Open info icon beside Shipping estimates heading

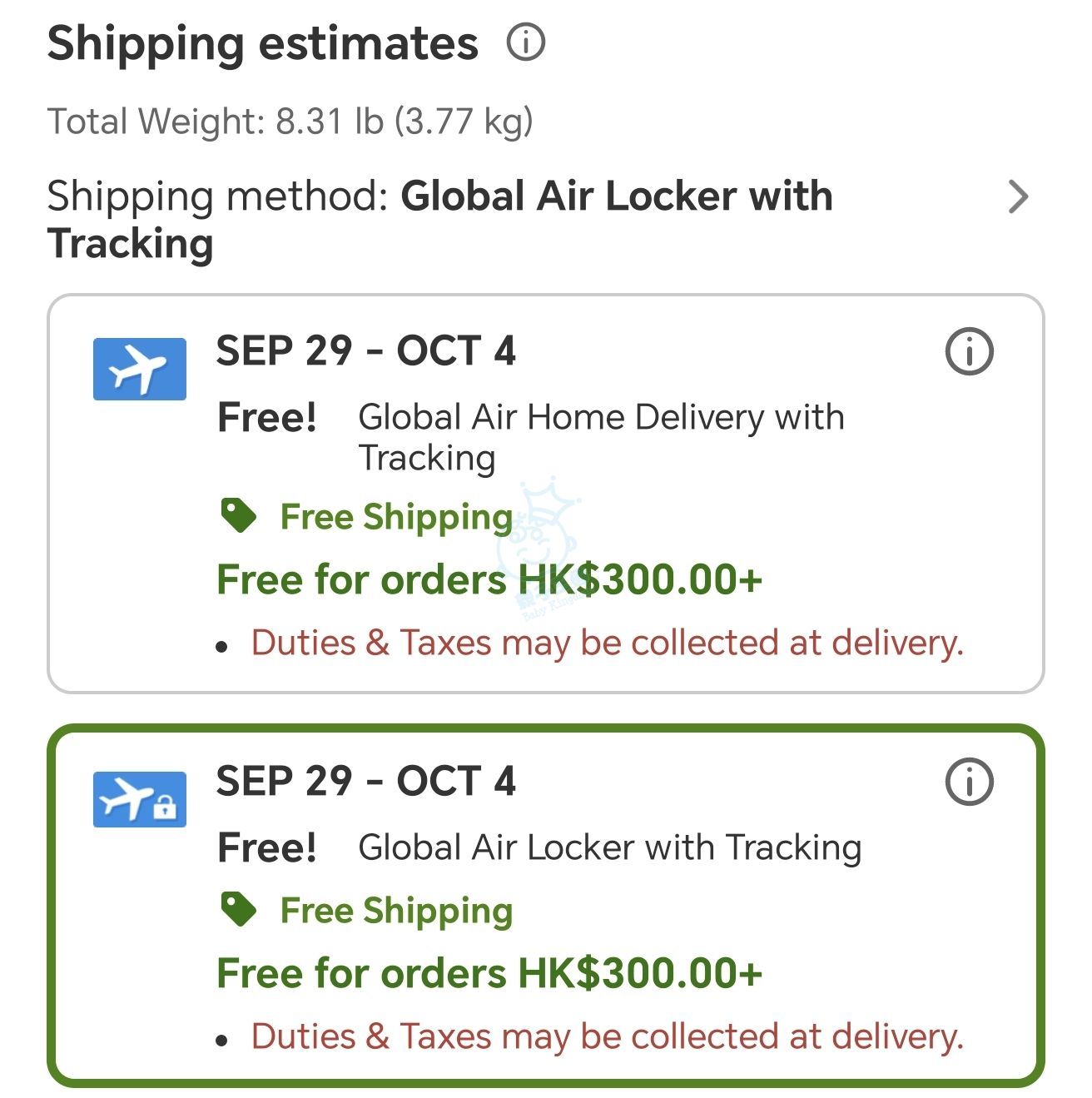tap(525, 42)
